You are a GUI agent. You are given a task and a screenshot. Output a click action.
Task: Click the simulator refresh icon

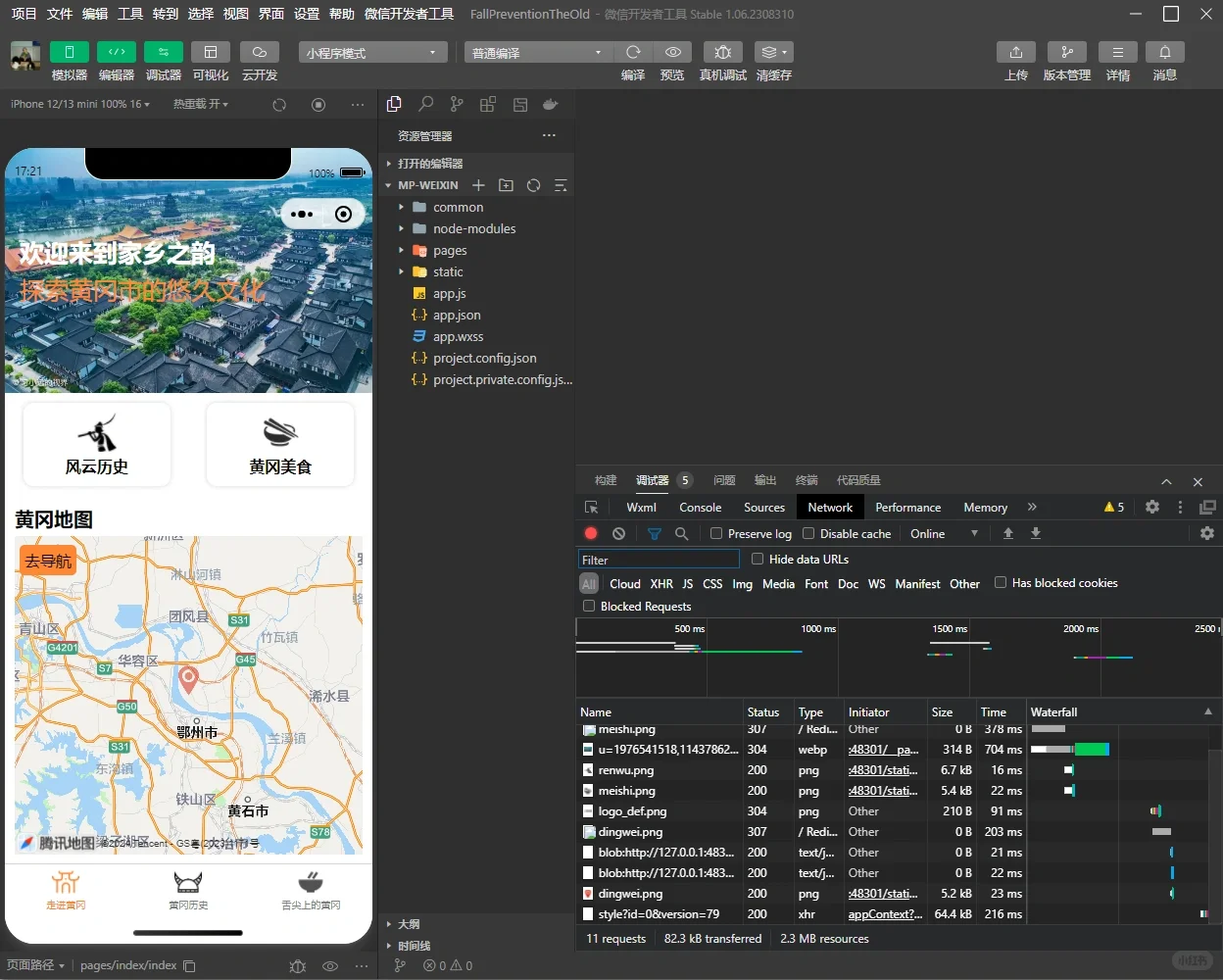coord(279,105)
